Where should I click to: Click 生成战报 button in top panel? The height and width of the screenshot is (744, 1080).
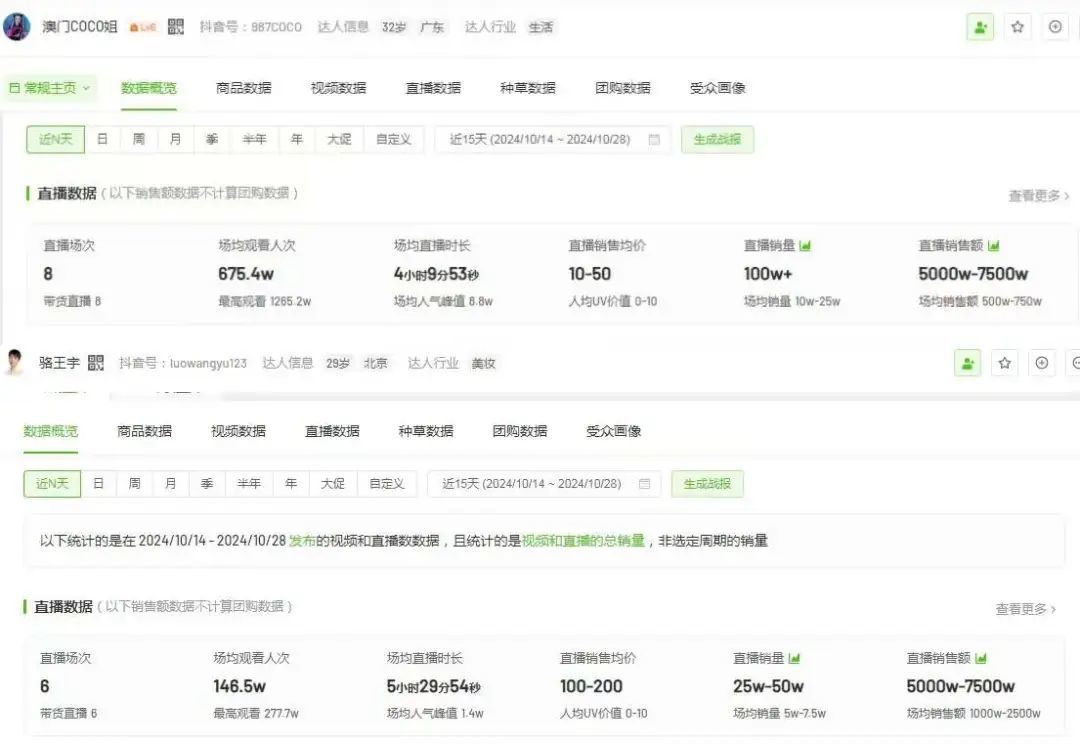pyautogui.click(x=717, y=139)
